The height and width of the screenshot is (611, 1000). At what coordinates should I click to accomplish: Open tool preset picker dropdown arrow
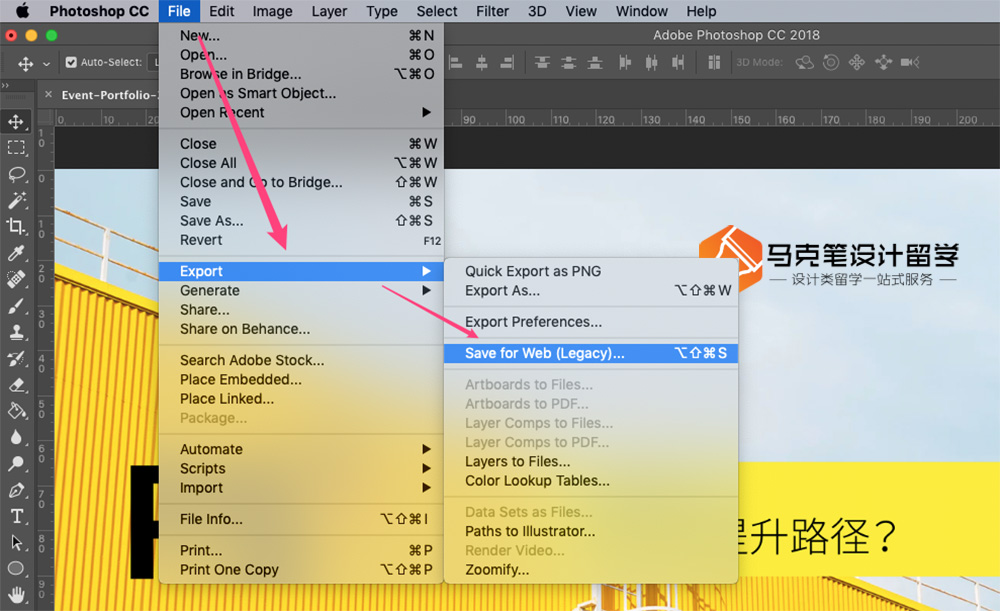pos(46,64)
